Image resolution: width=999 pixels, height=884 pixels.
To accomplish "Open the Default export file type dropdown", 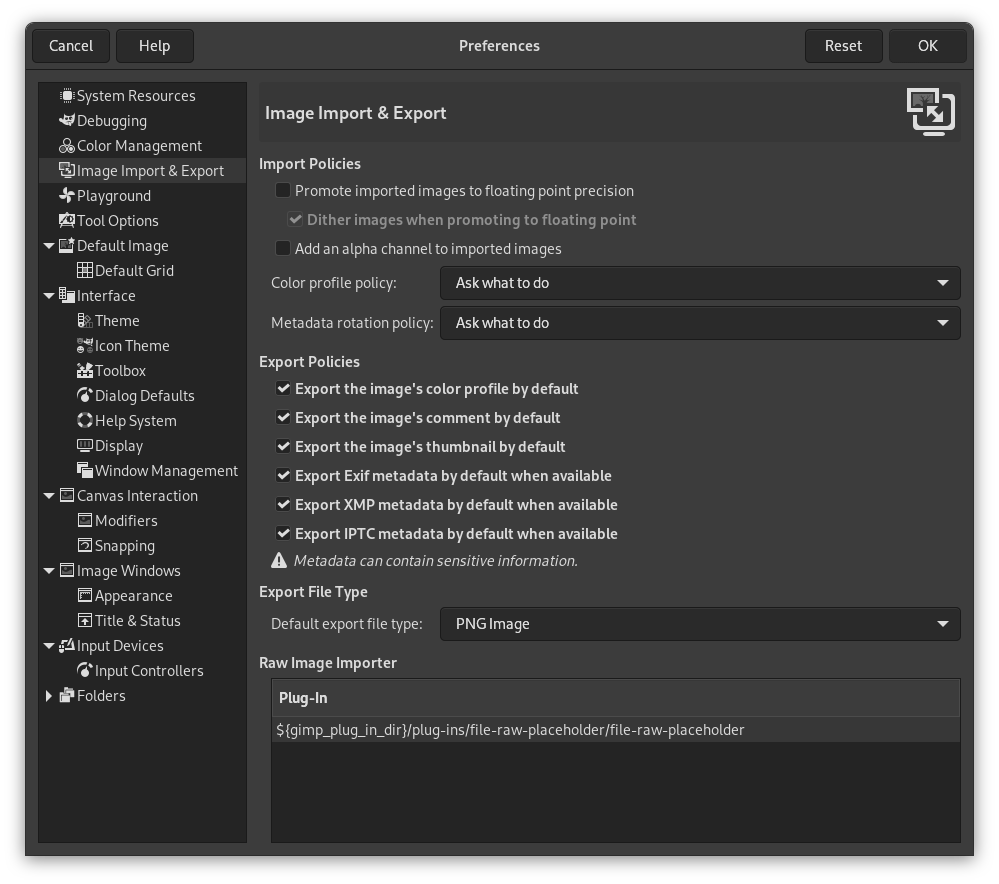I will pyautogui.click(x=700, y=623).
